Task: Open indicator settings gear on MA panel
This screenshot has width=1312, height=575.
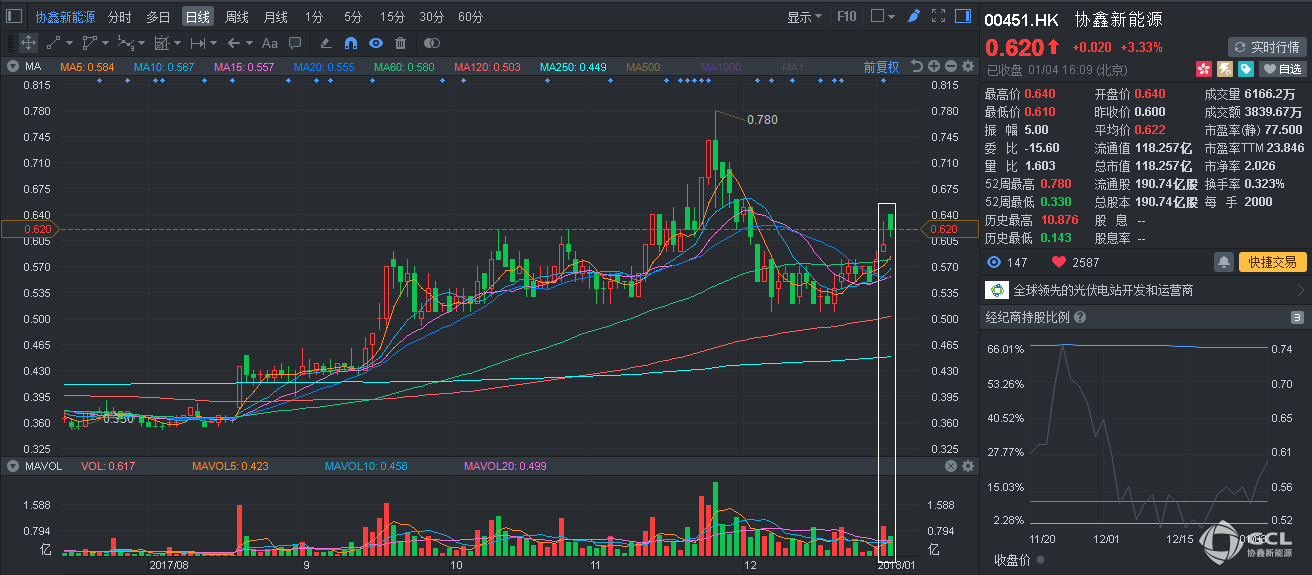Action: tap(967, 67)
